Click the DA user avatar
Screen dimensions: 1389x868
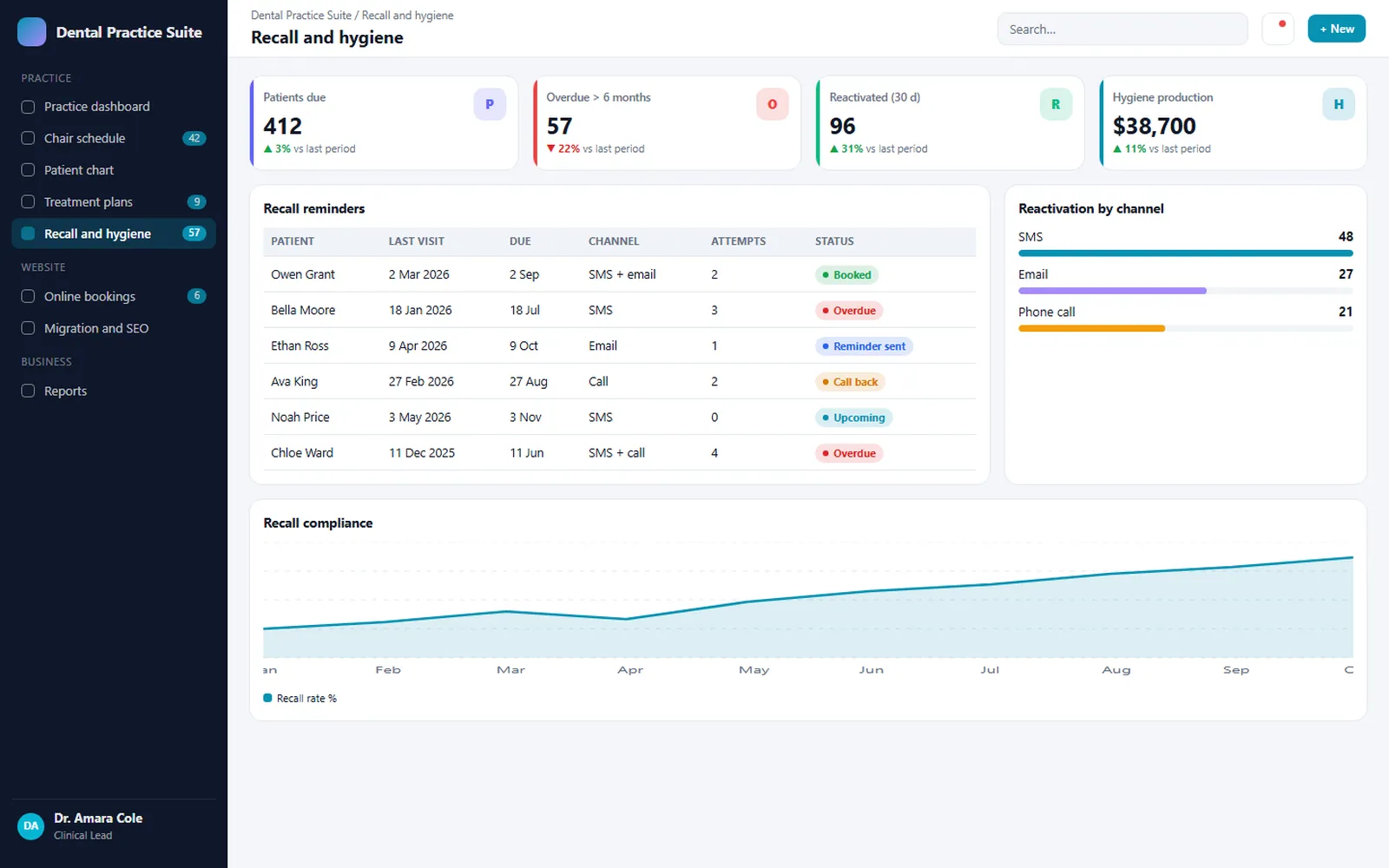(31, 826)
